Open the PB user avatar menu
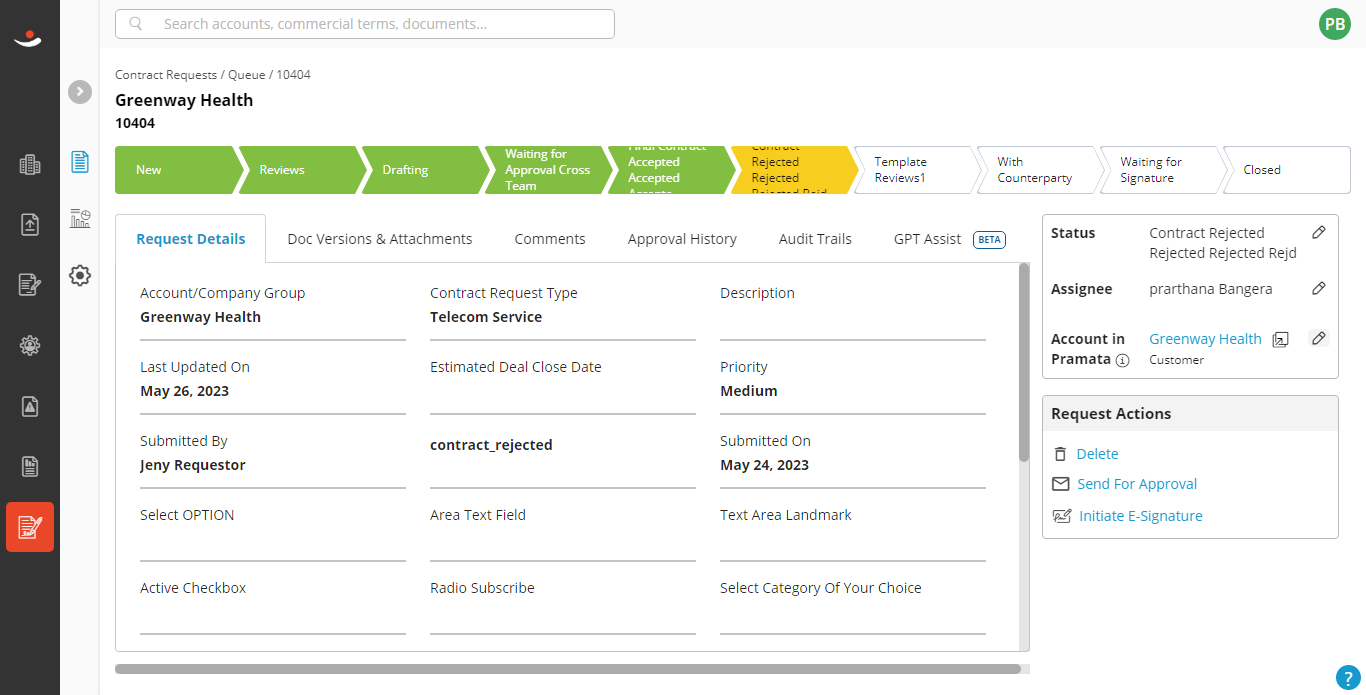This screenshot has width=1366, height=695. (1334, 24)
